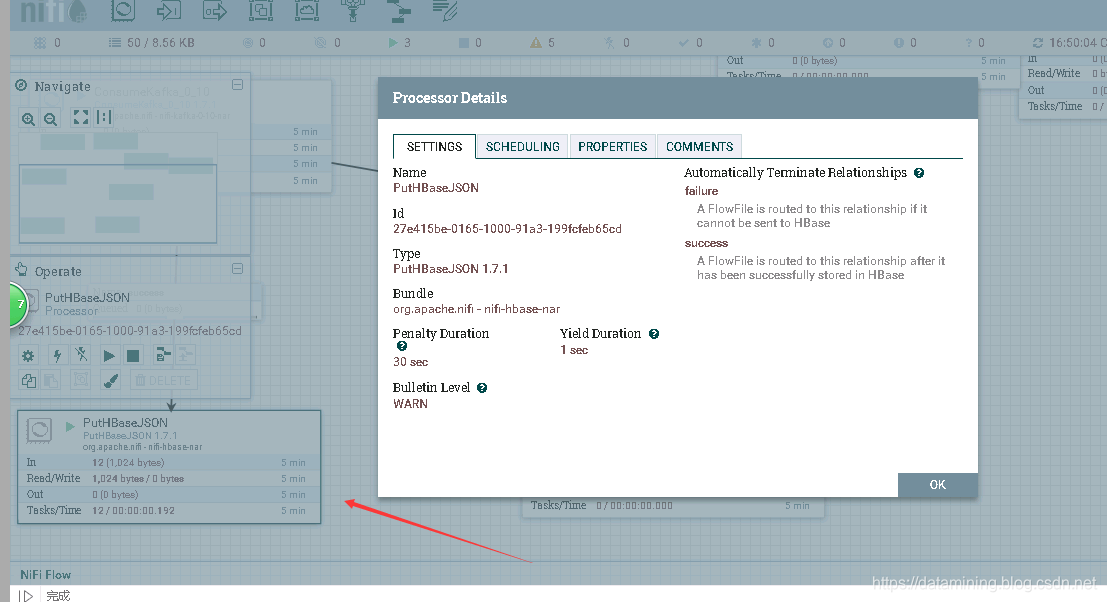The height and width of the screenshot is (602, 1107).
Task: Start the PutHBaseJSON processor
Action: coord(109,356)
